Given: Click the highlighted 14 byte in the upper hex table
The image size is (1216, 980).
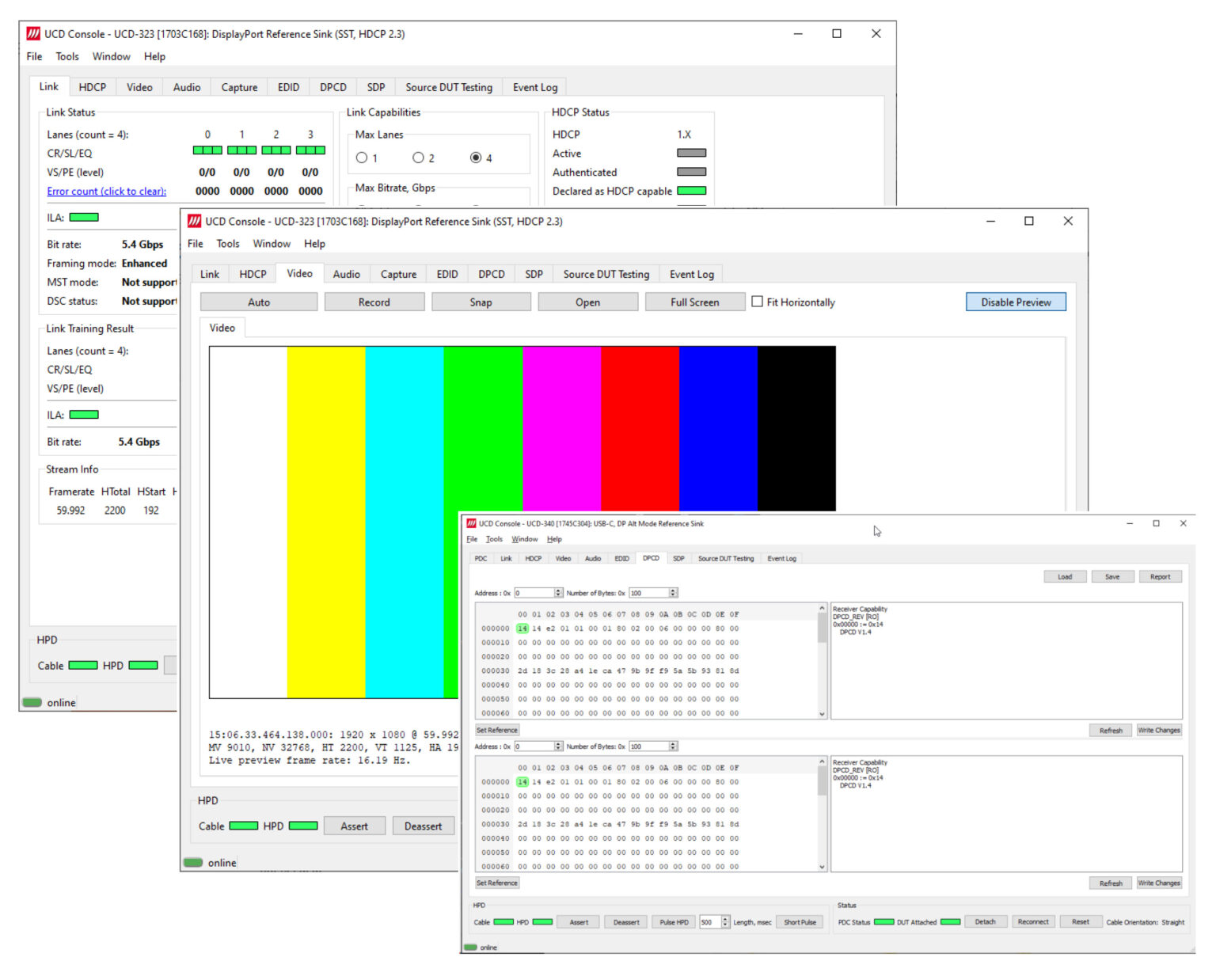Looking at the screenshot, I should pyautogui.click(x=522, y=629).
